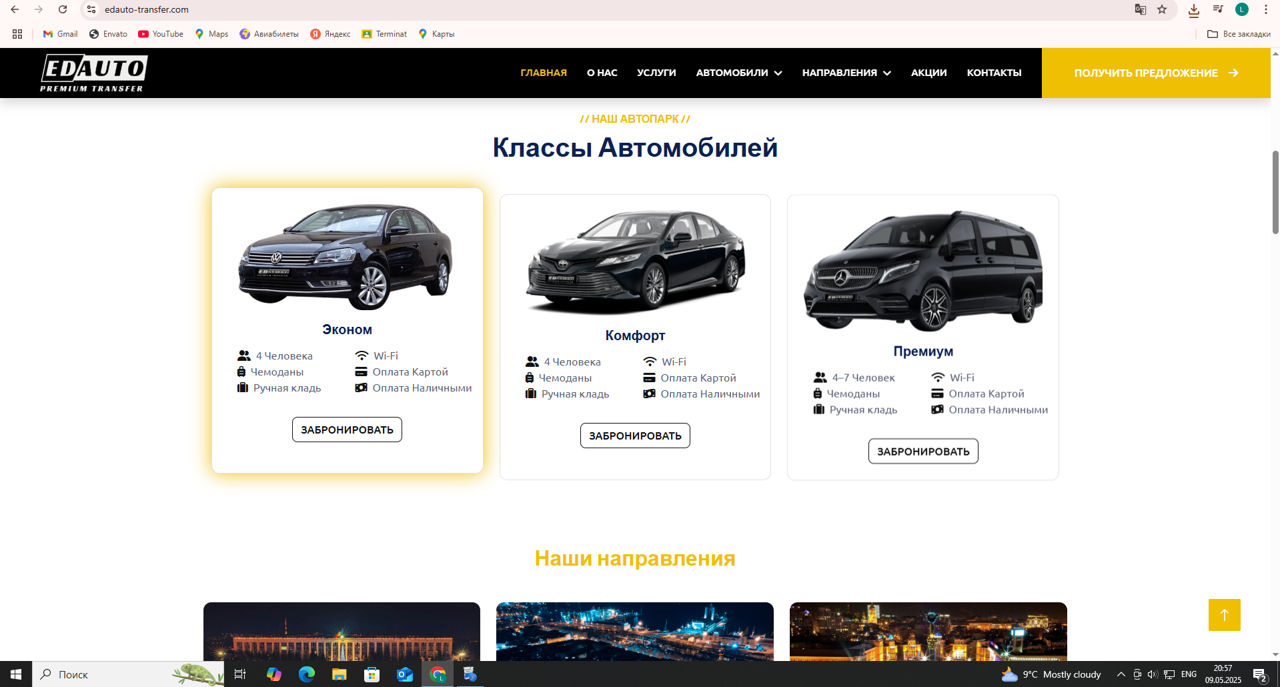Open the Авиабилеты bookmark
The image size is (1280, 687).
(269, 34)
